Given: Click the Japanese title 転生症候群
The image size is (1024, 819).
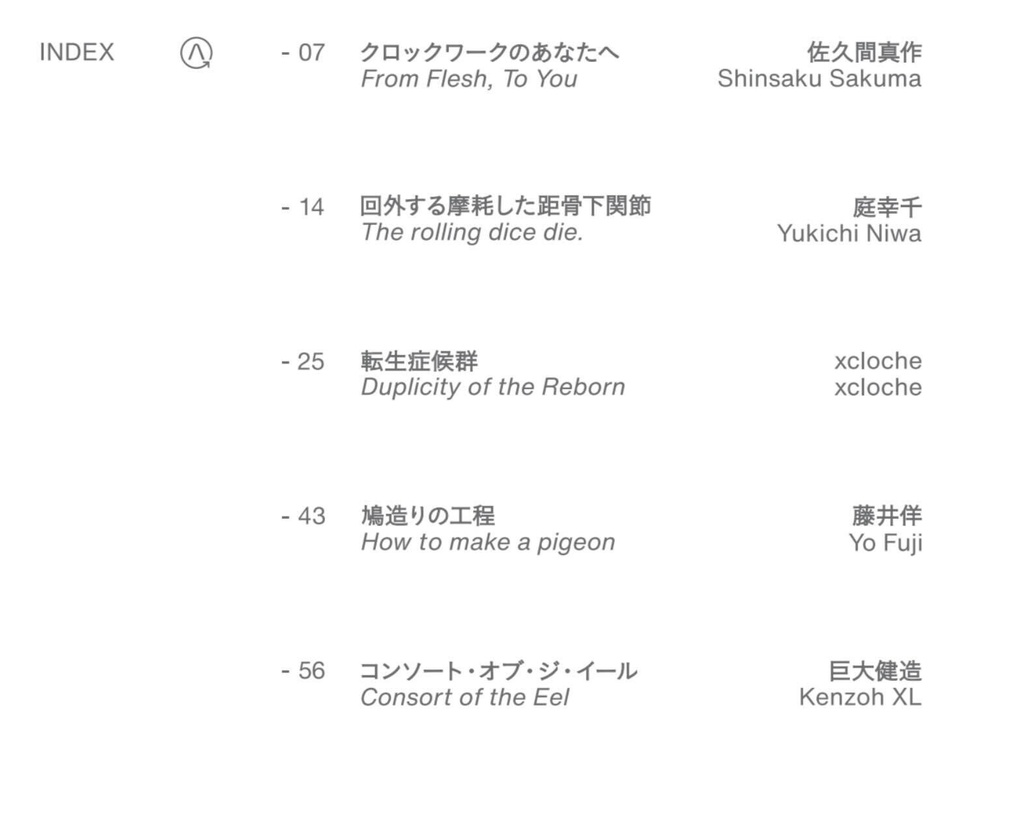Looking at the screenshot, I should [x=419, y=361].
